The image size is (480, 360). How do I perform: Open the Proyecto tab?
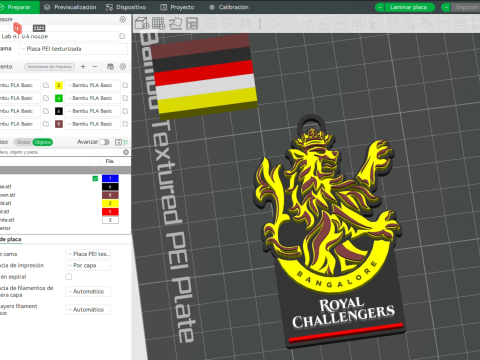[x=177, y=7]
